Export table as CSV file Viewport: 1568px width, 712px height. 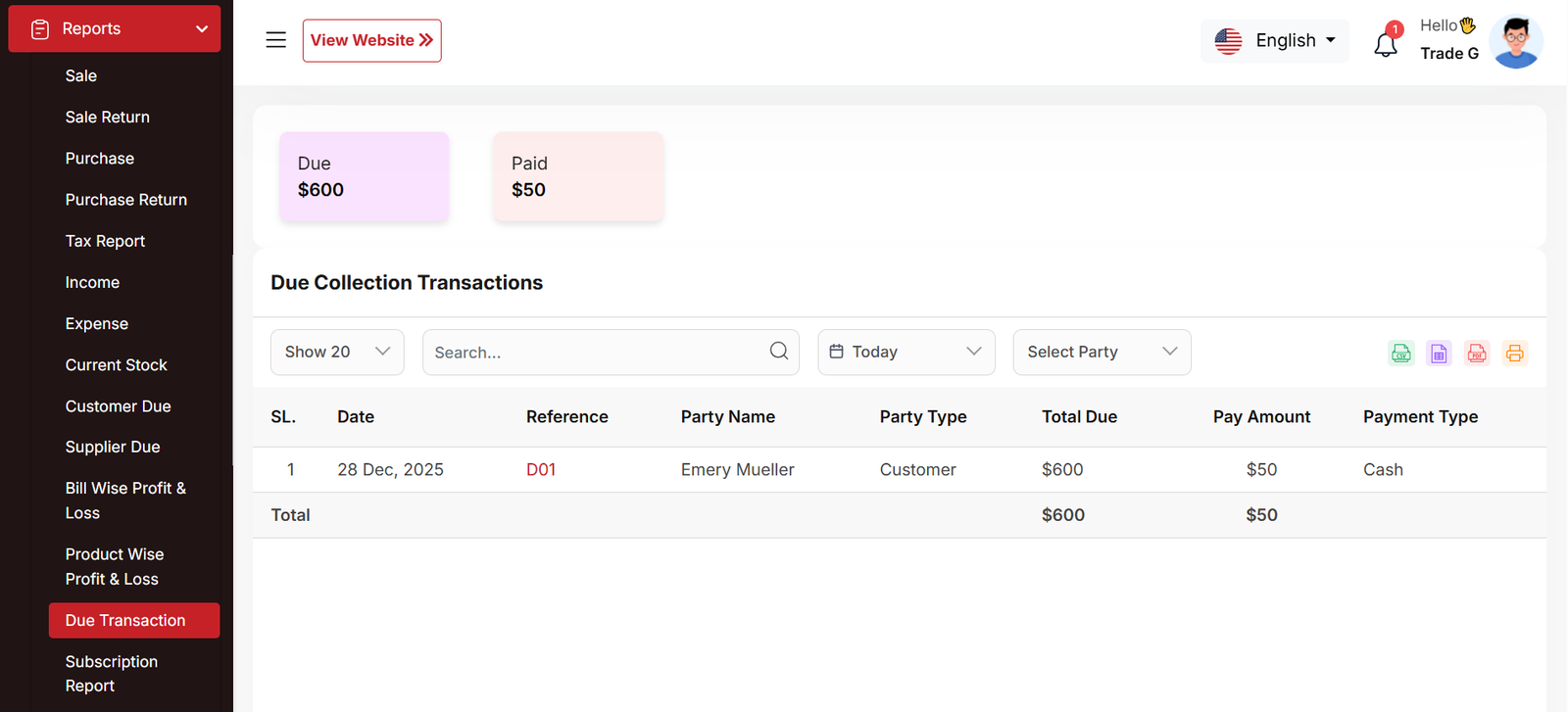tap(1400, 354)
